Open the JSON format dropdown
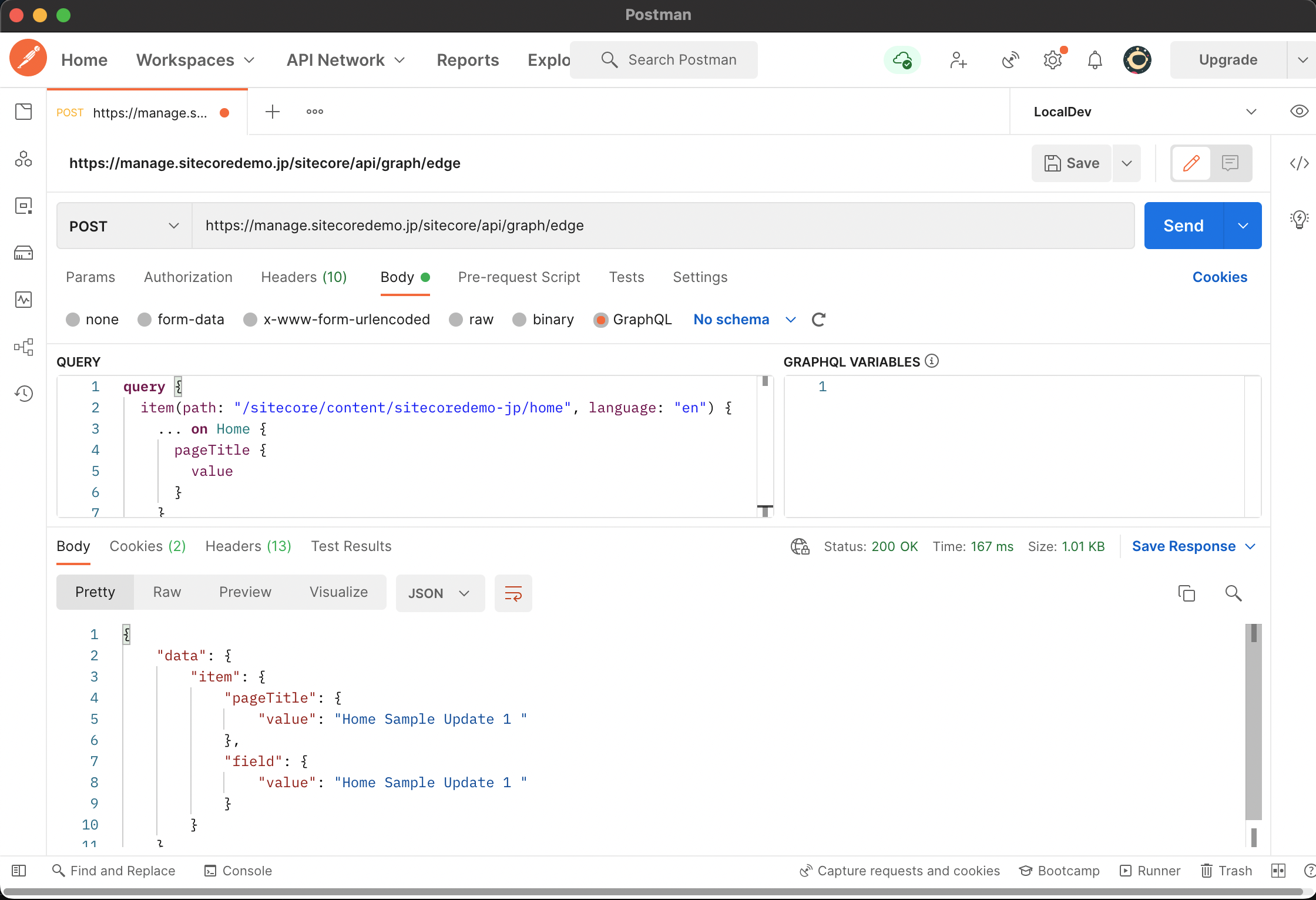The image size is (1316, 900). pos(440,593)
